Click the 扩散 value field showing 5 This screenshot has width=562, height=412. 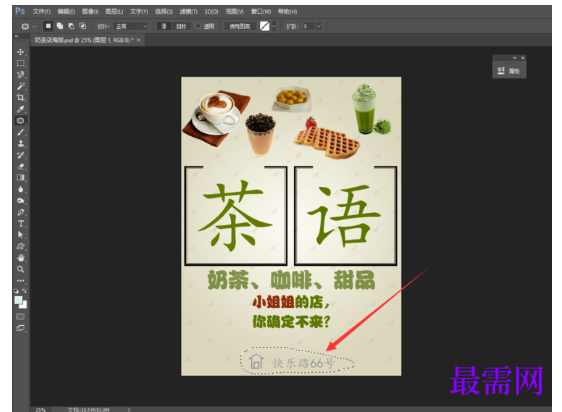[x=309, y=26]
